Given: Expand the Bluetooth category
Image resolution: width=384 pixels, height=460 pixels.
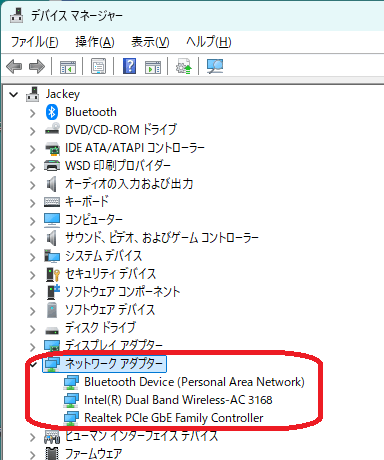Looking at the screenshot, I should 32,113.
